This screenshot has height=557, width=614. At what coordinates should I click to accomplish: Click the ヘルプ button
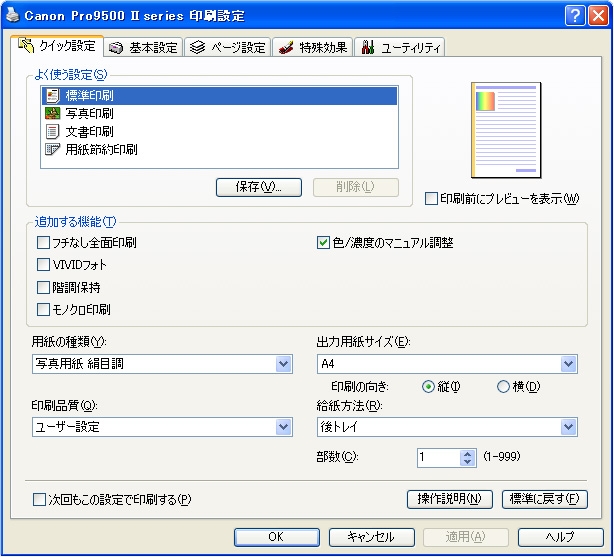coord(561,537)
